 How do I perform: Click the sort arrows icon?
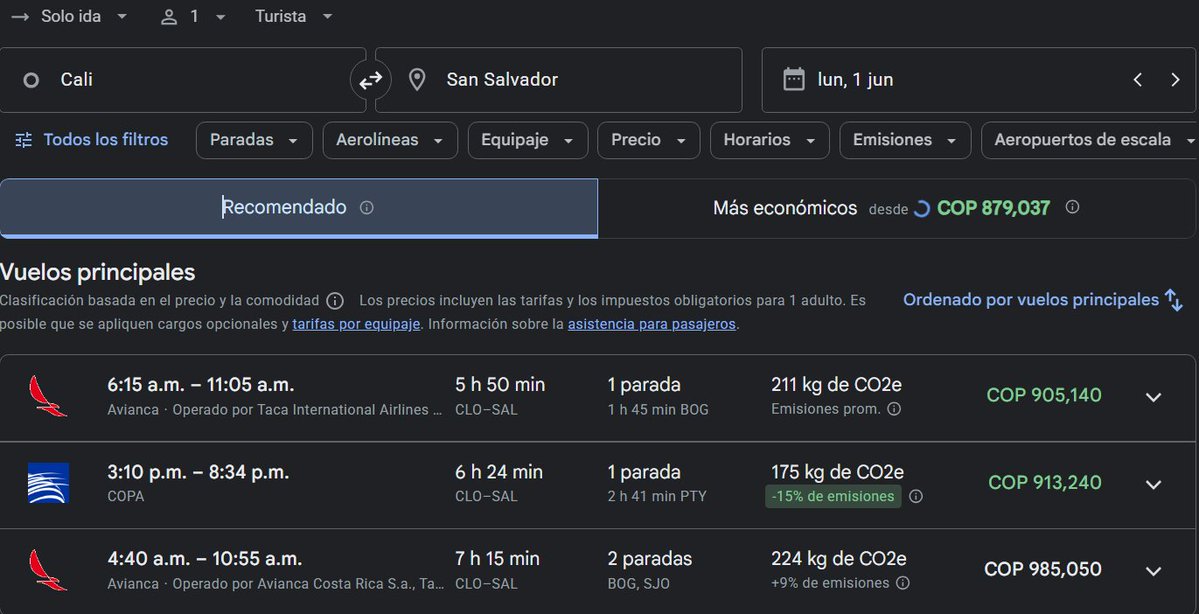click(x=1174, y=300)
